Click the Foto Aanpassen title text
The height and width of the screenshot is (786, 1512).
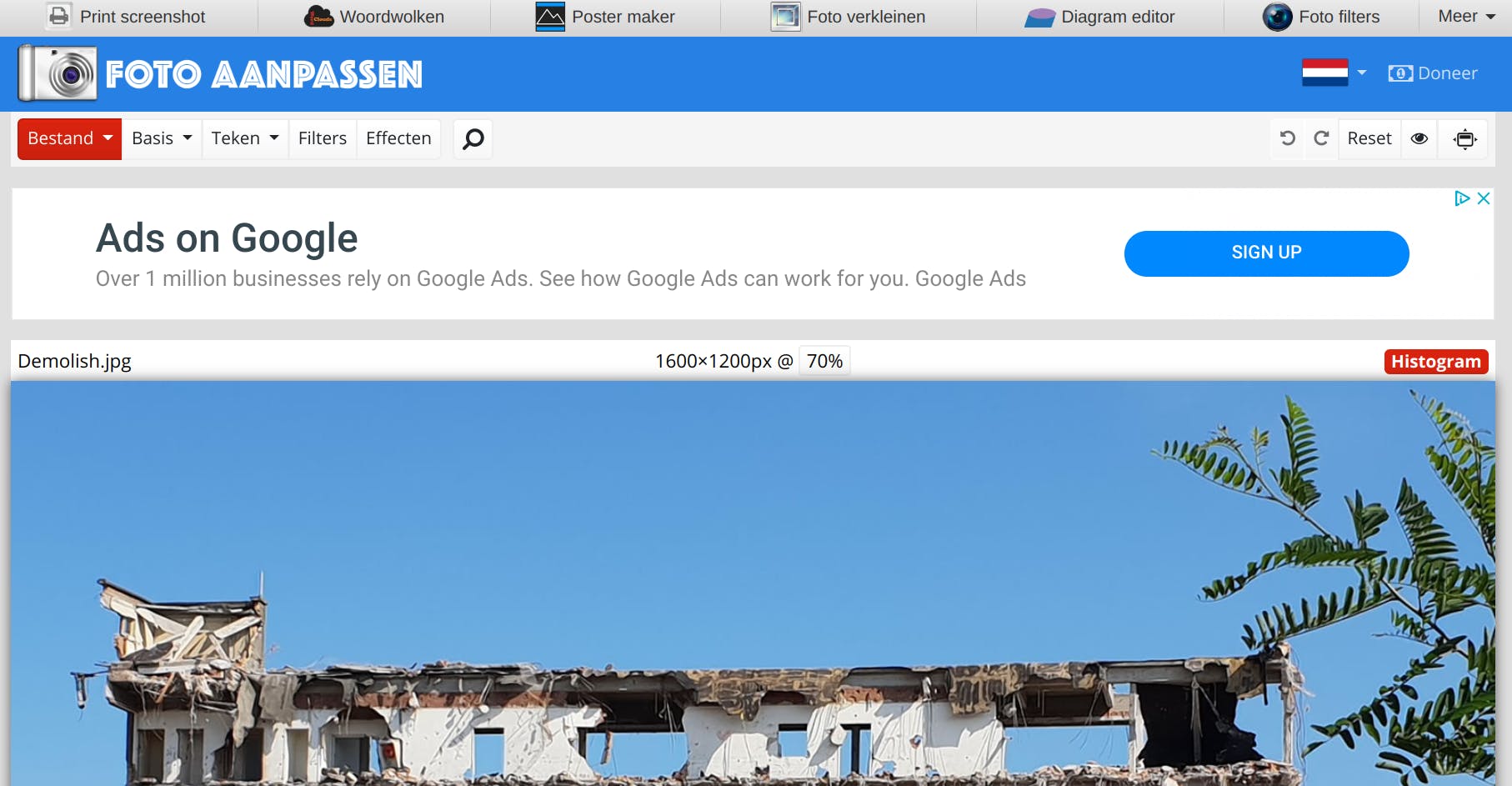pos(264,74)
